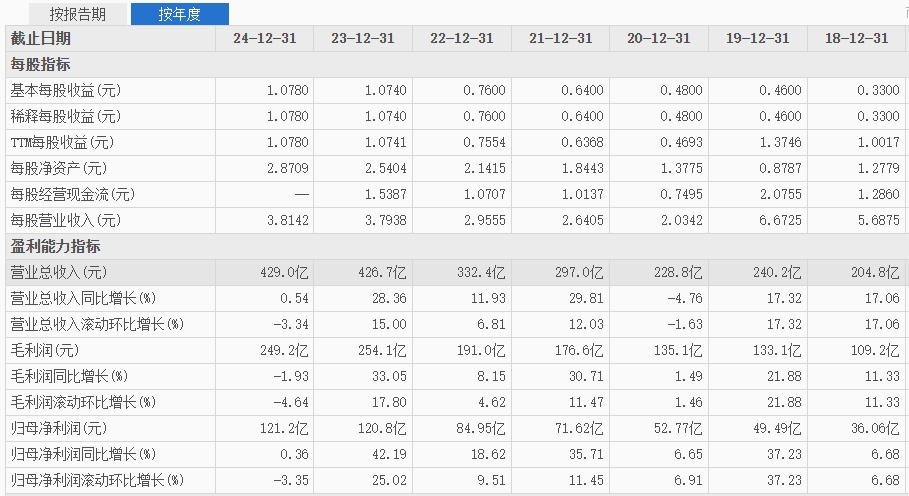The width and height of the screenshot is (909, 496).
Task: Click the 23-12-31 column header
Action: (363, 38)
